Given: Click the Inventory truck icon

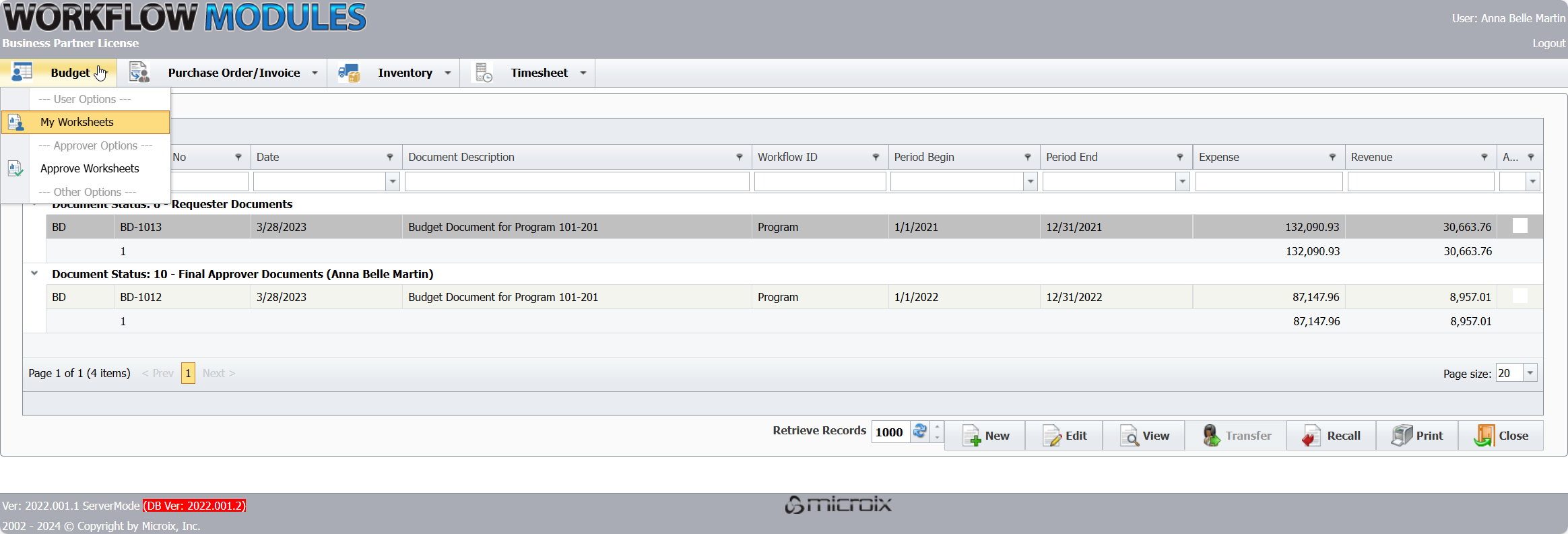Looking at the screenshot, I should pyautogui.click(x=349, y=72).
